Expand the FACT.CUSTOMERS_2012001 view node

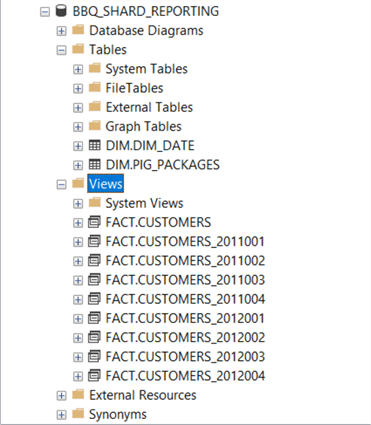[78, 319]
